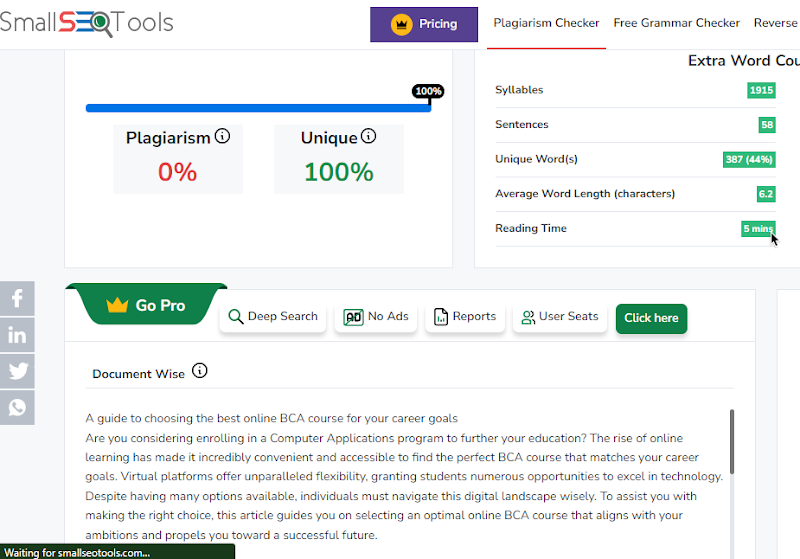Open the Plagiarism Checker tab

pos(546,23)
